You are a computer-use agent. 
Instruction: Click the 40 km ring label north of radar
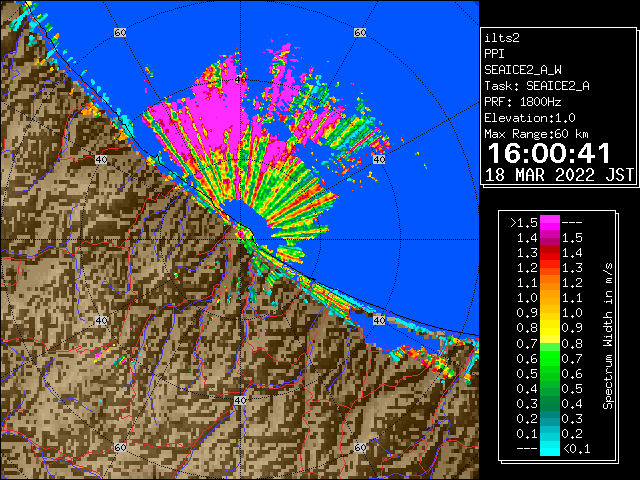tap(241, 80)
